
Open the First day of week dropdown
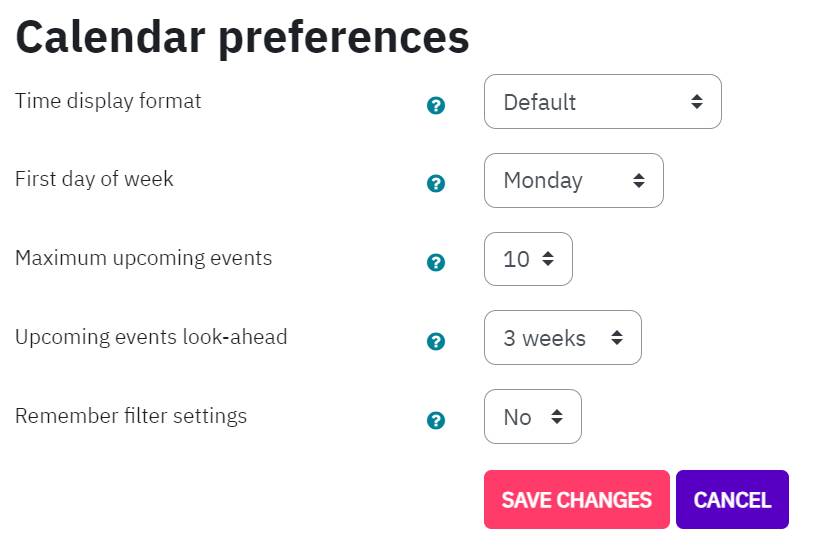[x=574, y=181]
